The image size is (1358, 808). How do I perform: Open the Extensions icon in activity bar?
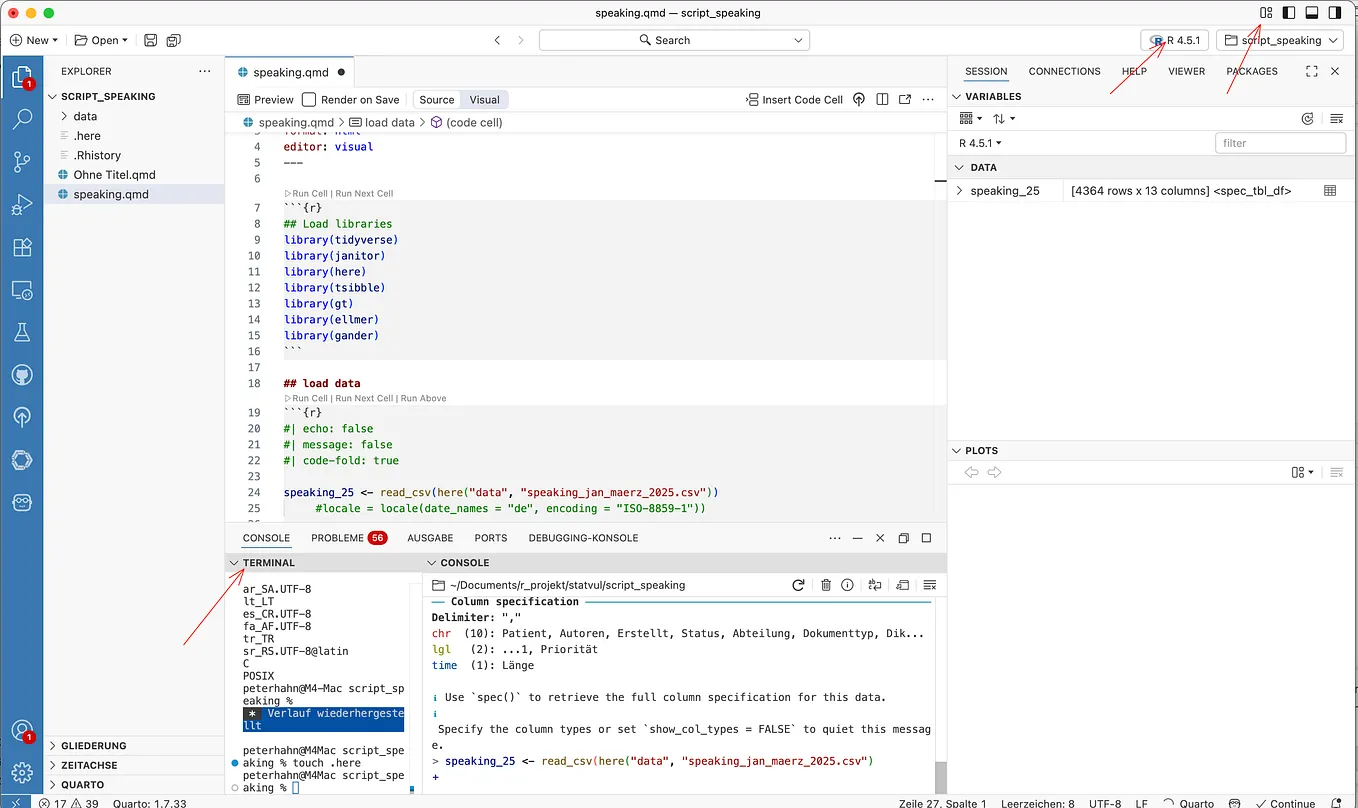22,246
